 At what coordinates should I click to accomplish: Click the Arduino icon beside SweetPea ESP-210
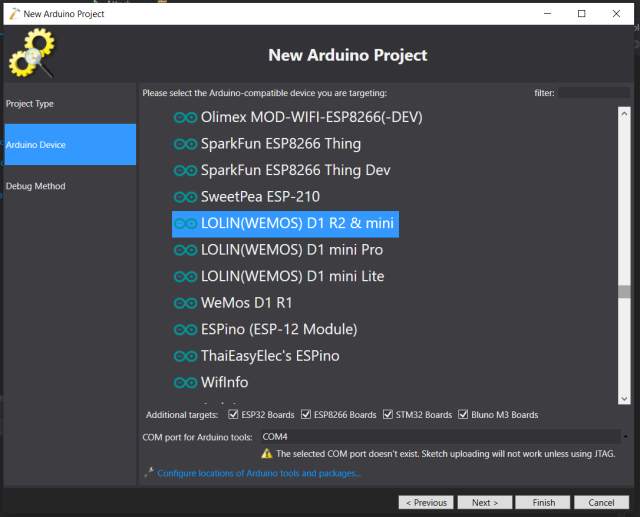click(x=185, y=197)
